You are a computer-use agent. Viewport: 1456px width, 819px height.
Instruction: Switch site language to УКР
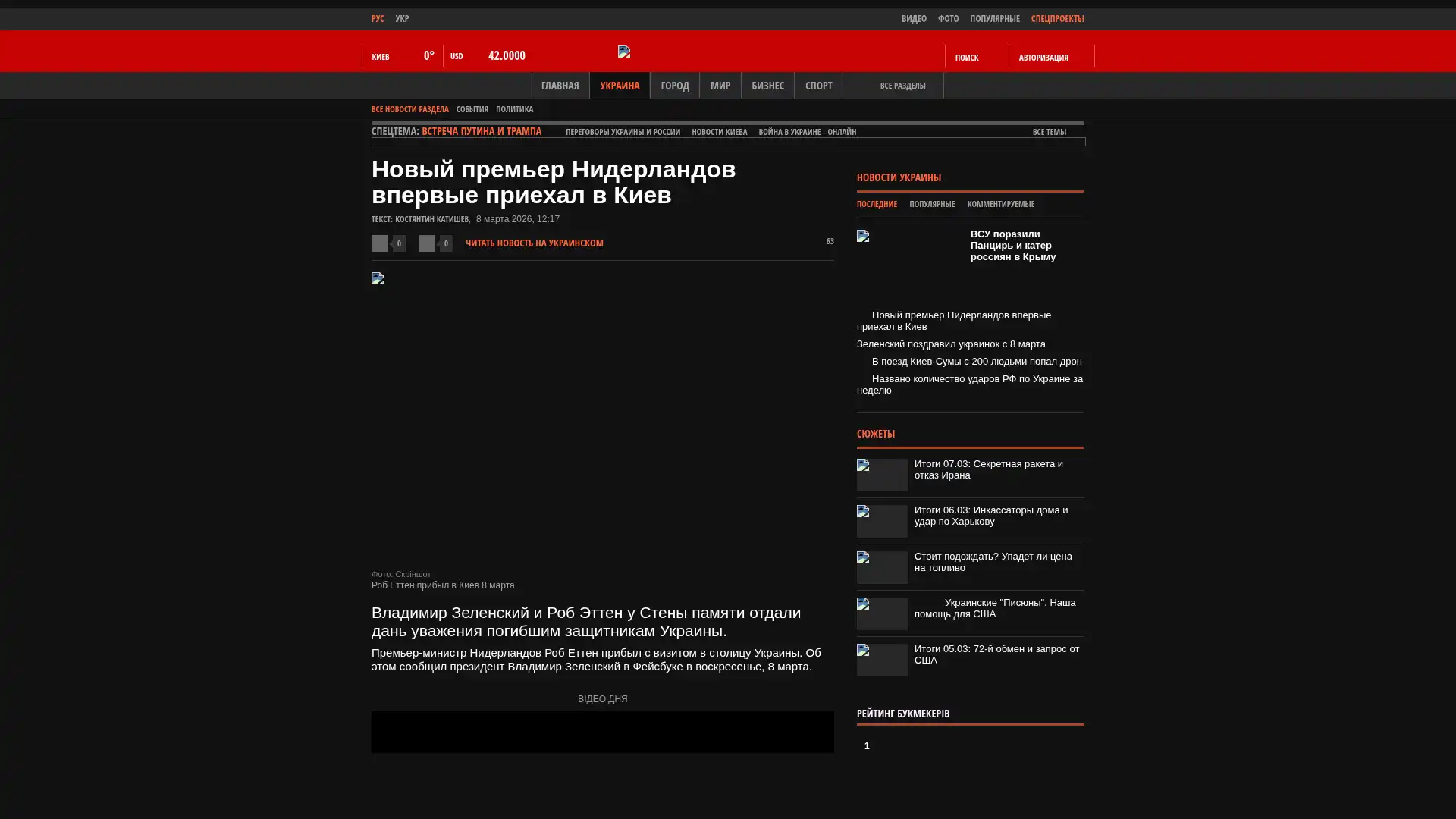402,18
